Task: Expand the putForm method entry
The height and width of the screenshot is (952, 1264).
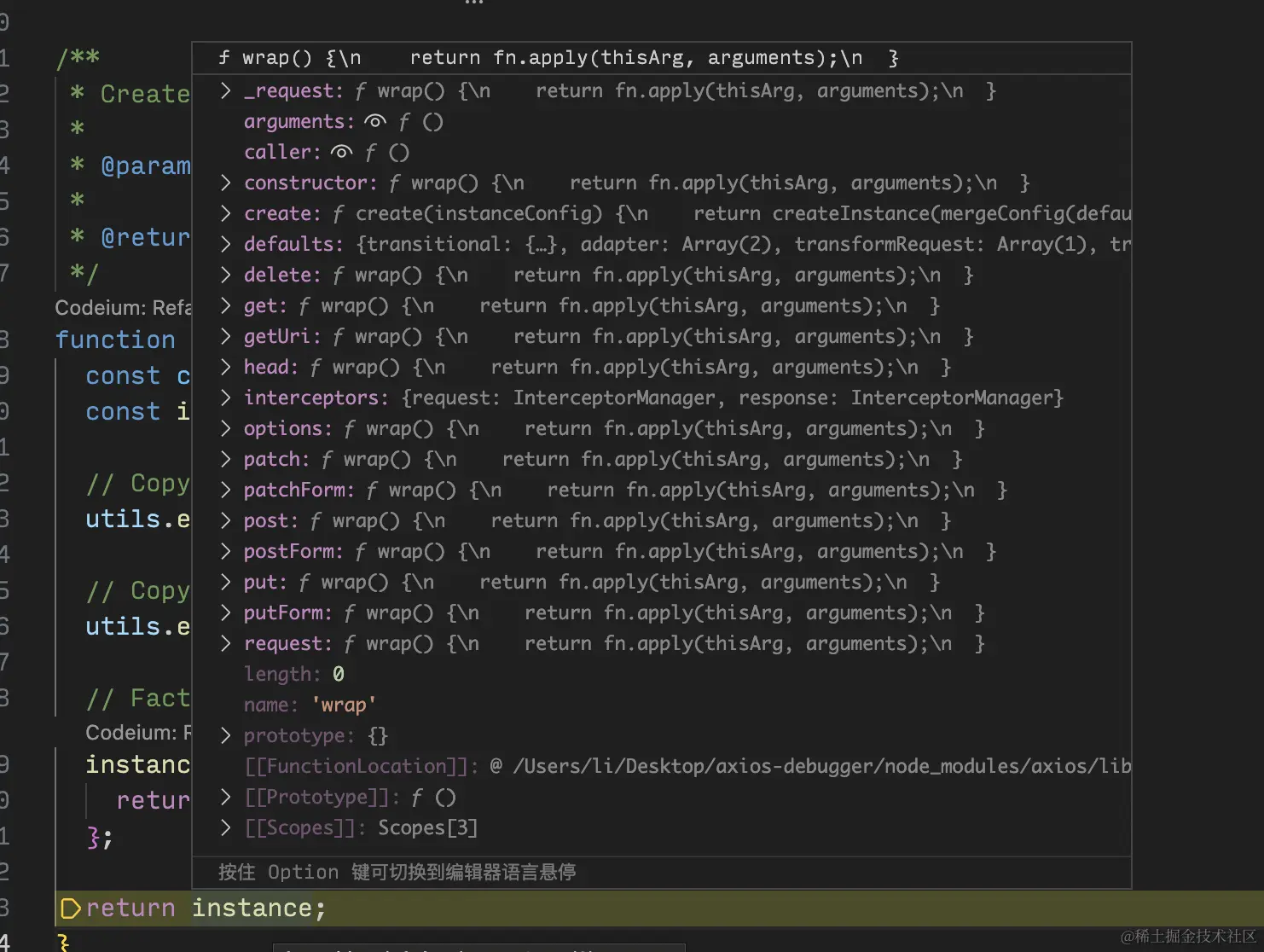Action: (225, 613)
